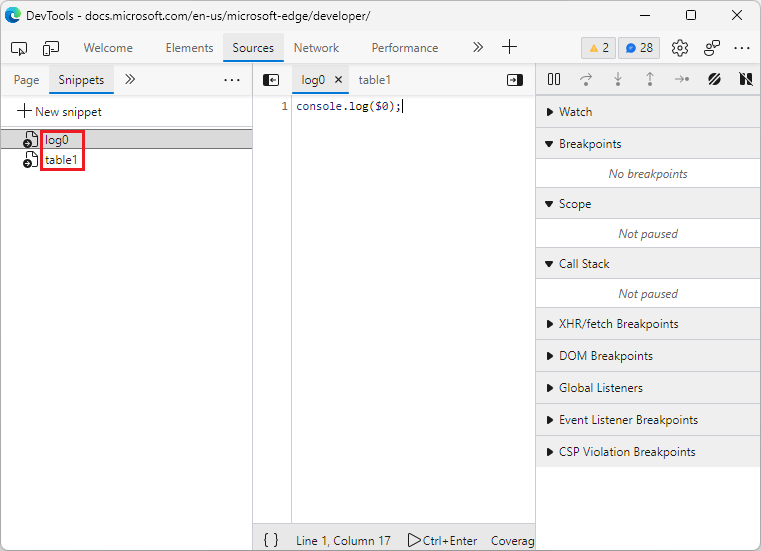Viewport: 761px width, 551px height.
Task: Switch to the Elements tab
Action: point(189,48)
